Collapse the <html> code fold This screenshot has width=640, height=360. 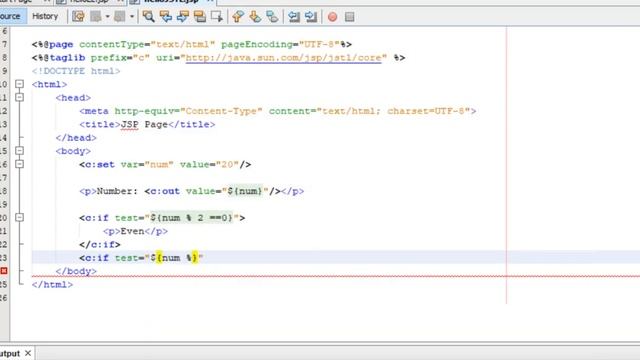pos(19,84)
